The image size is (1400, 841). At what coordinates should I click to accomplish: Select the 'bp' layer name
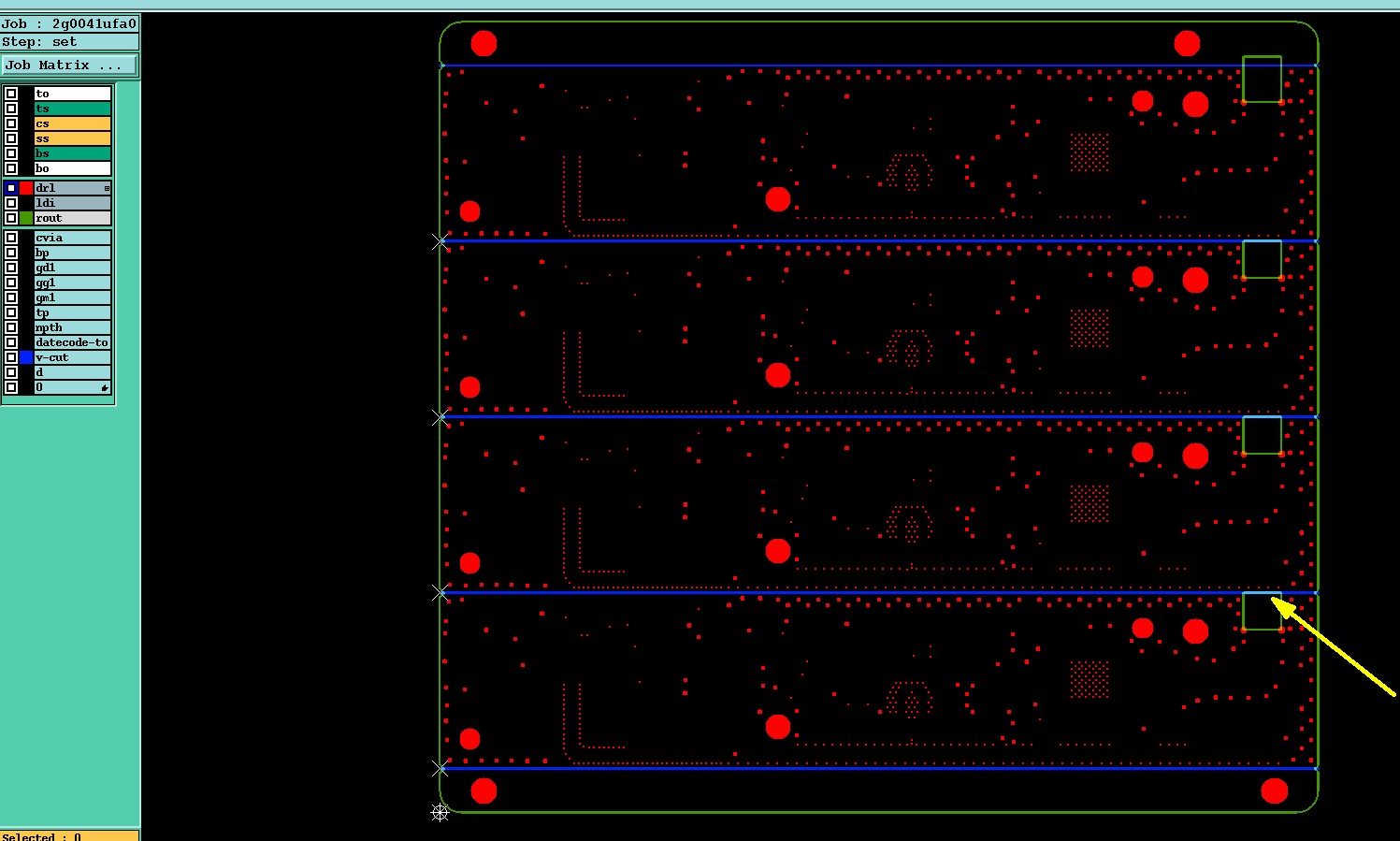(x=73, y=253)
